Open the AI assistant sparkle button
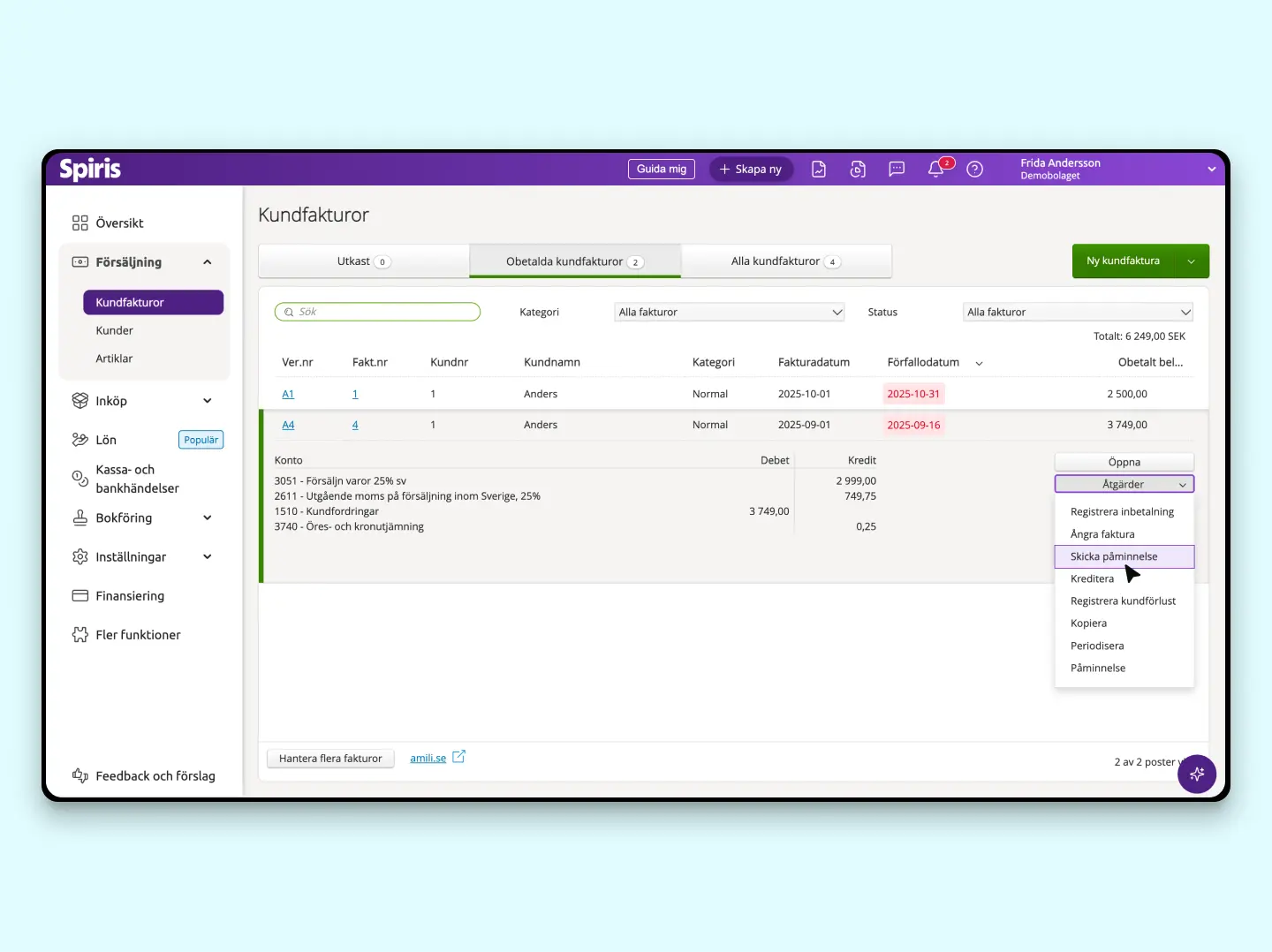 click(x=1197, y=774)
